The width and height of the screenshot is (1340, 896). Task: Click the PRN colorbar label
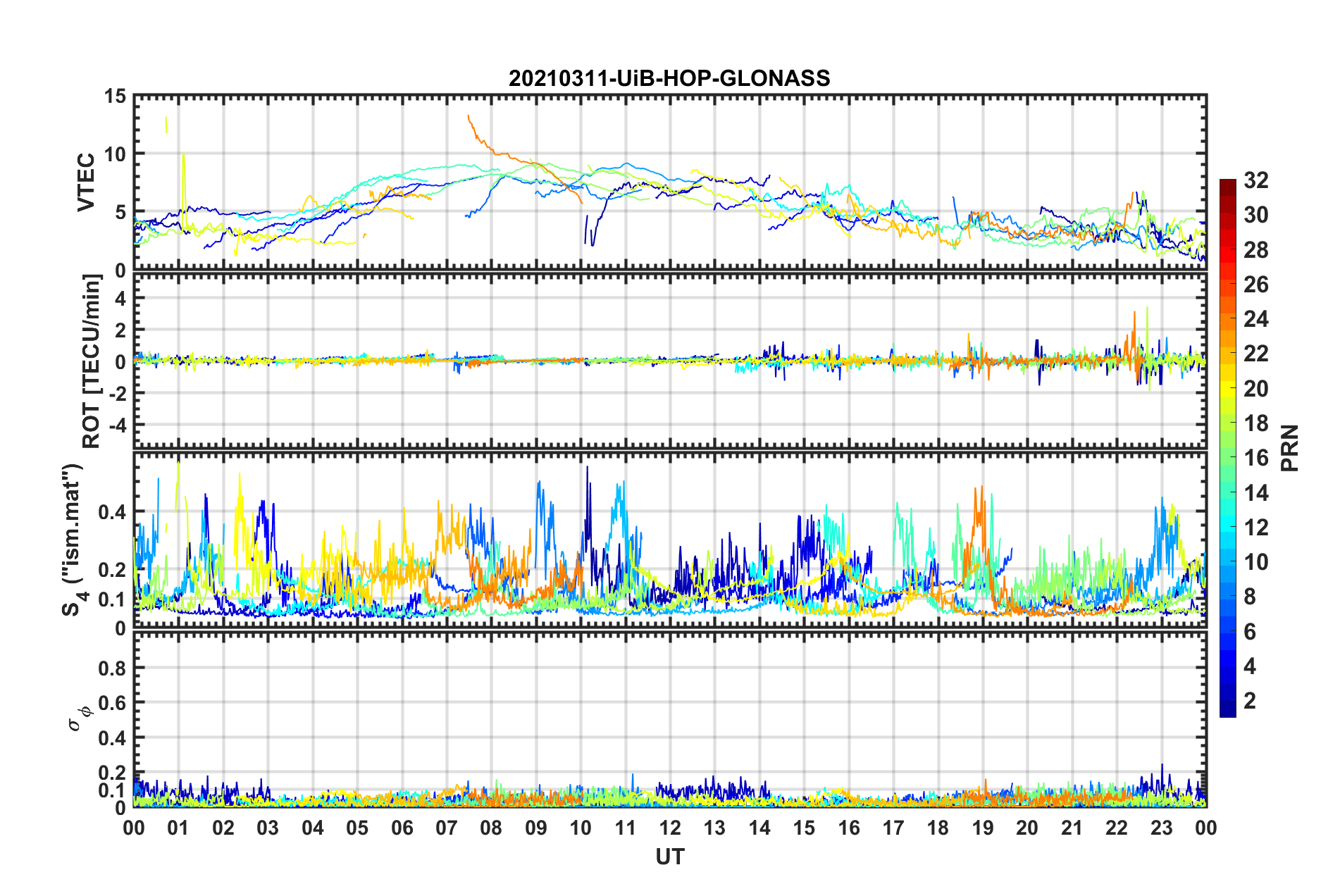(1289, 448)
